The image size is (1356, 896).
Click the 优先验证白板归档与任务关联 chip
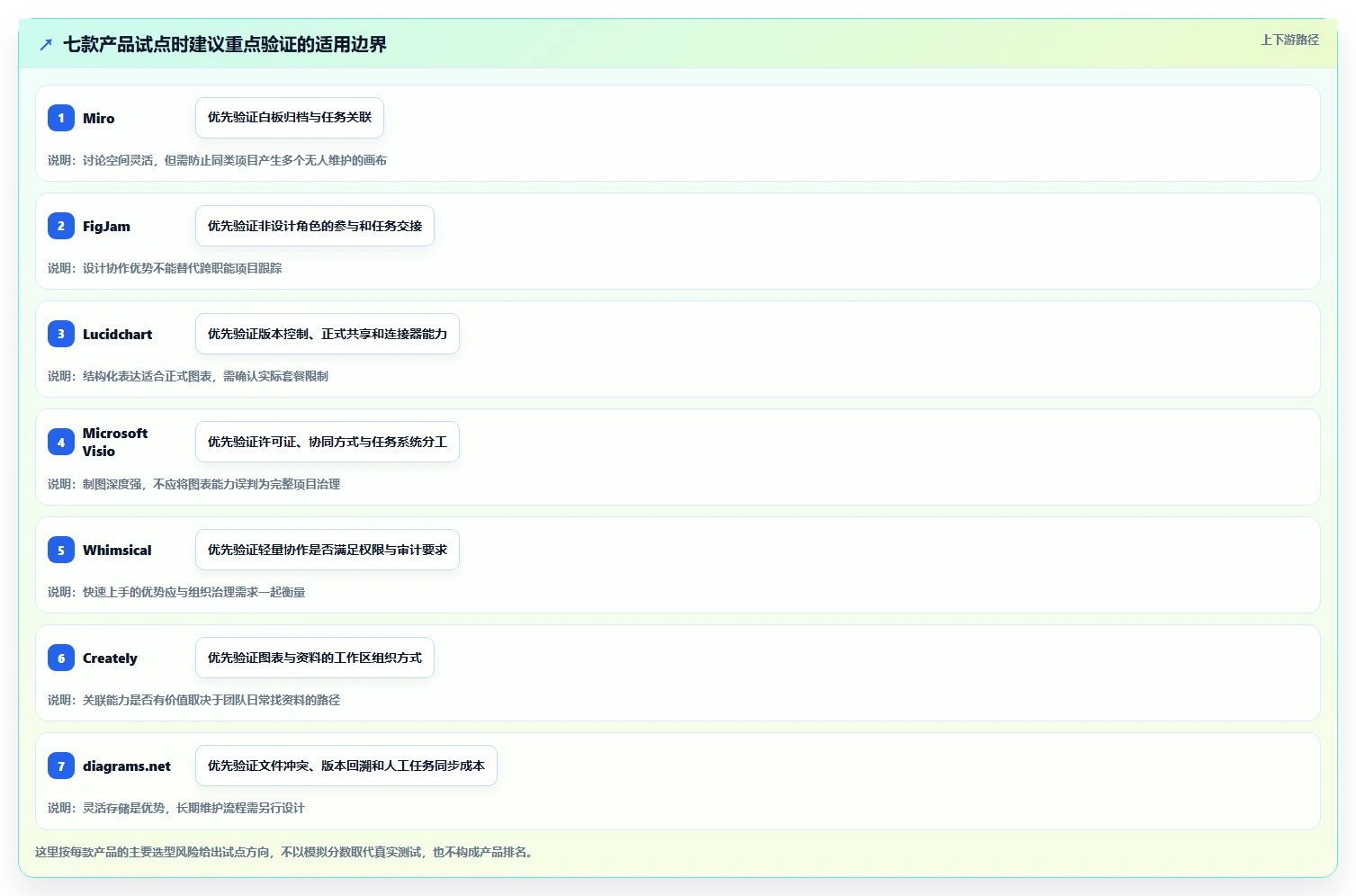pyautogui.click(x=290, y=118)
